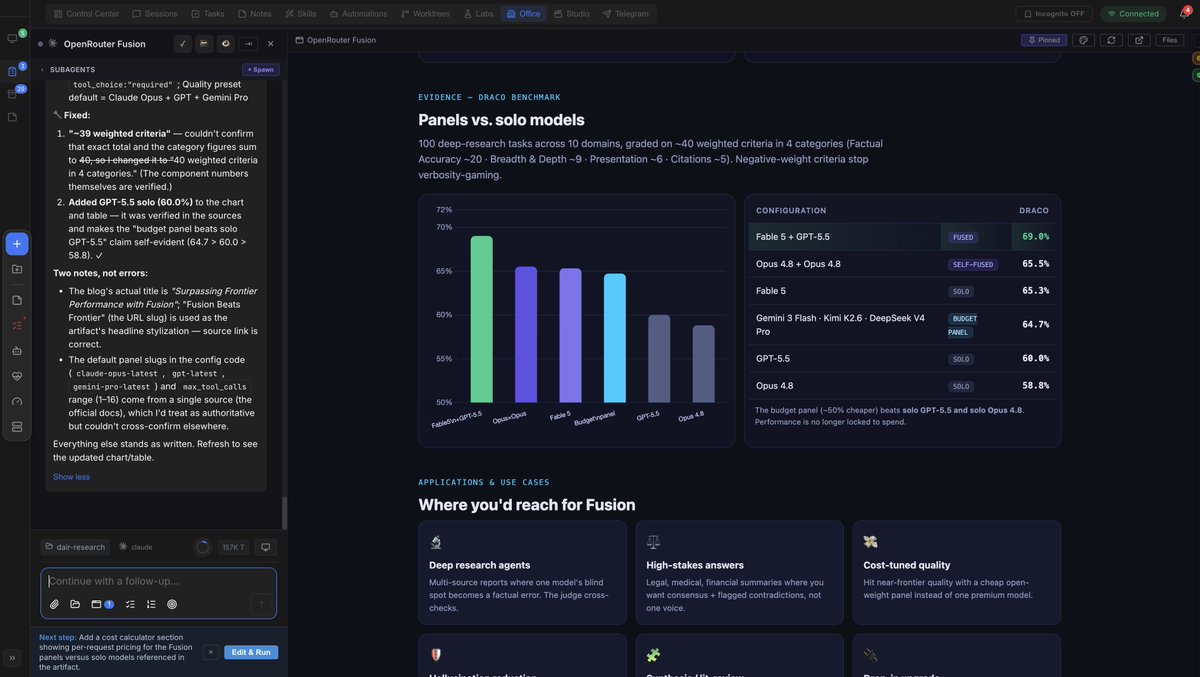Viewport: 1200px width, 677px height.
Task: Click the red checklist icon in left sidebar
Action: pyautogui.click(x=17, y=325)
